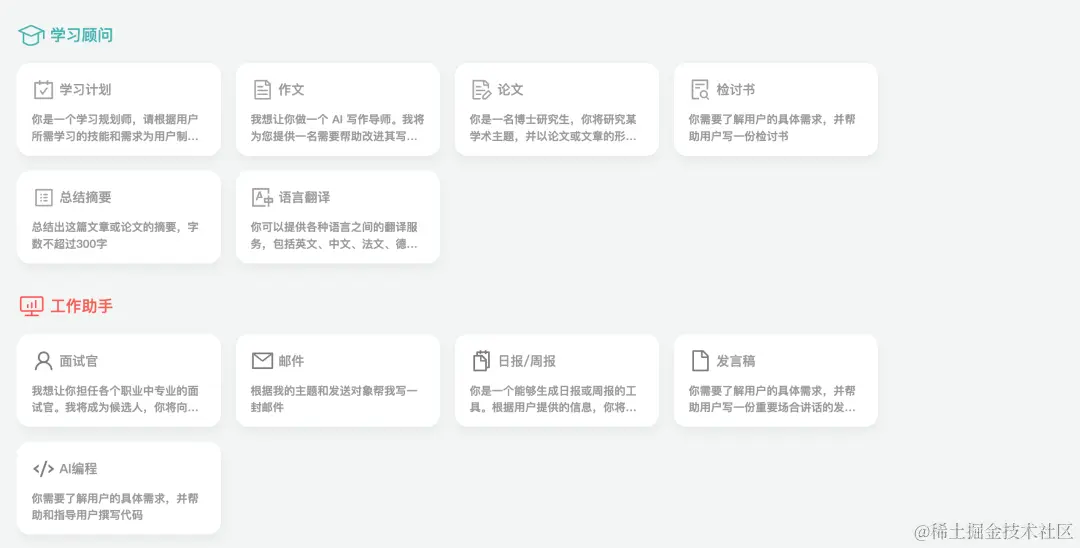1080x548 pixels.
Task: Select the 发言稿 card title
Action: (x=736, y=361)
